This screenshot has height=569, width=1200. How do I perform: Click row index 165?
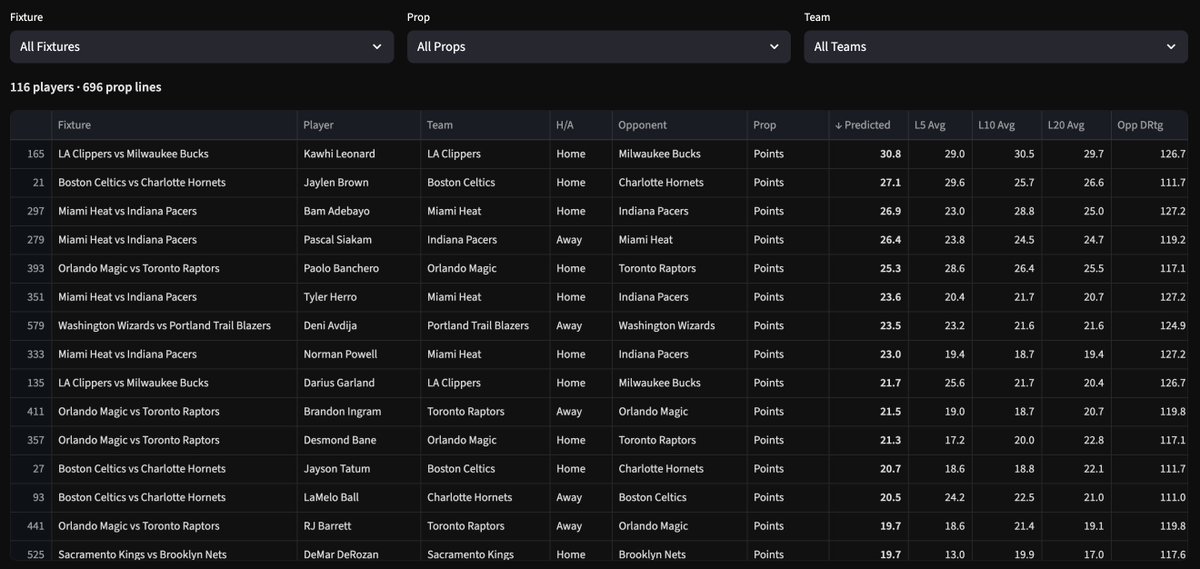coord(30,154)
